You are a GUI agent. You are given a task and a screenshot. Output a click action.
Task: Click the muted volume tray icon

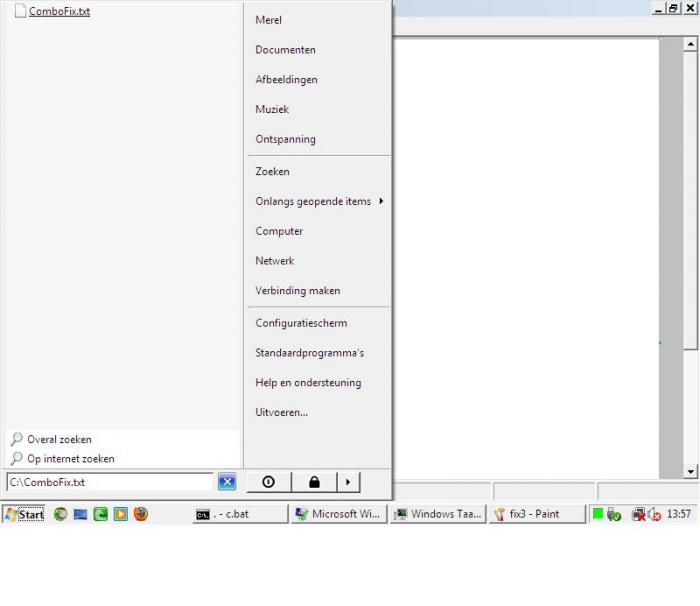tap(654, 514)
